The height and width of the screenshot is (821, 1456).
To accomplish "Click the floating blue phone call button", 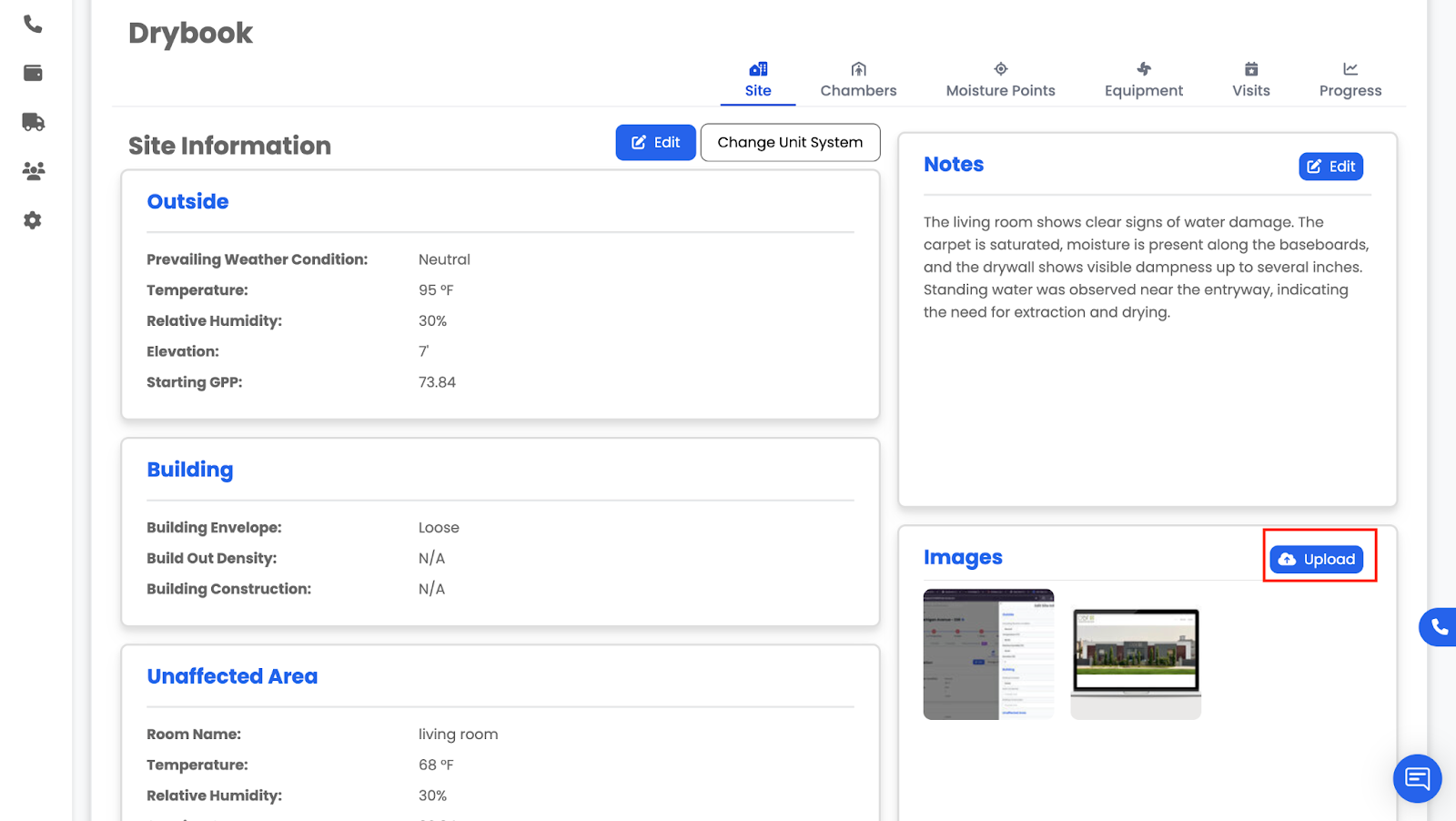I will [x=1438, y=627].
